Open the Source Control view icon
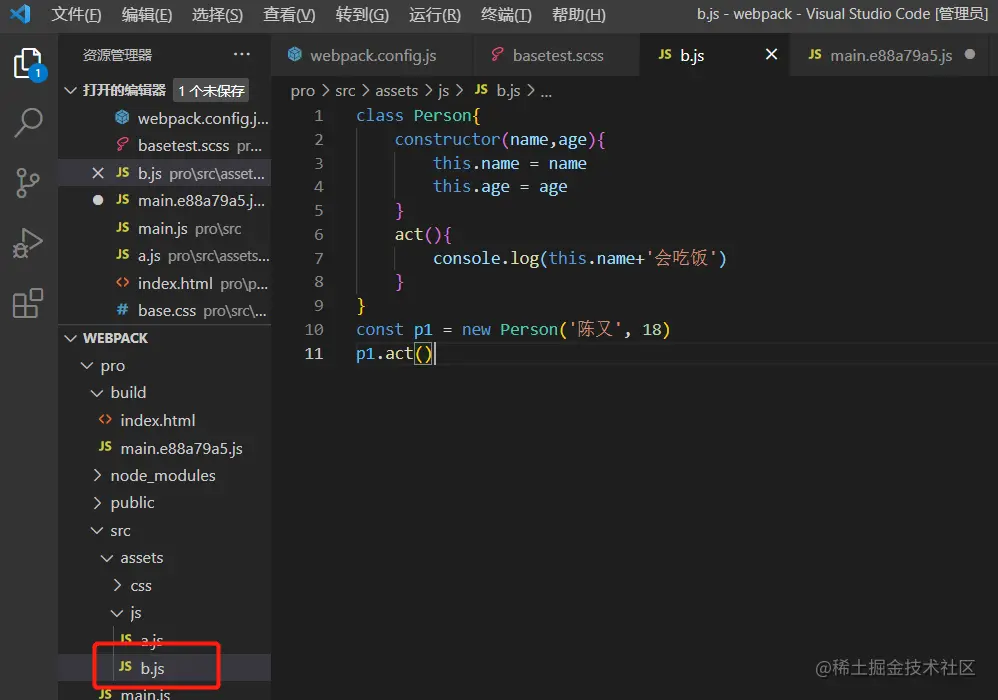Image resolution: width=998 pixels, height=700 pixels. coord(28,183)
